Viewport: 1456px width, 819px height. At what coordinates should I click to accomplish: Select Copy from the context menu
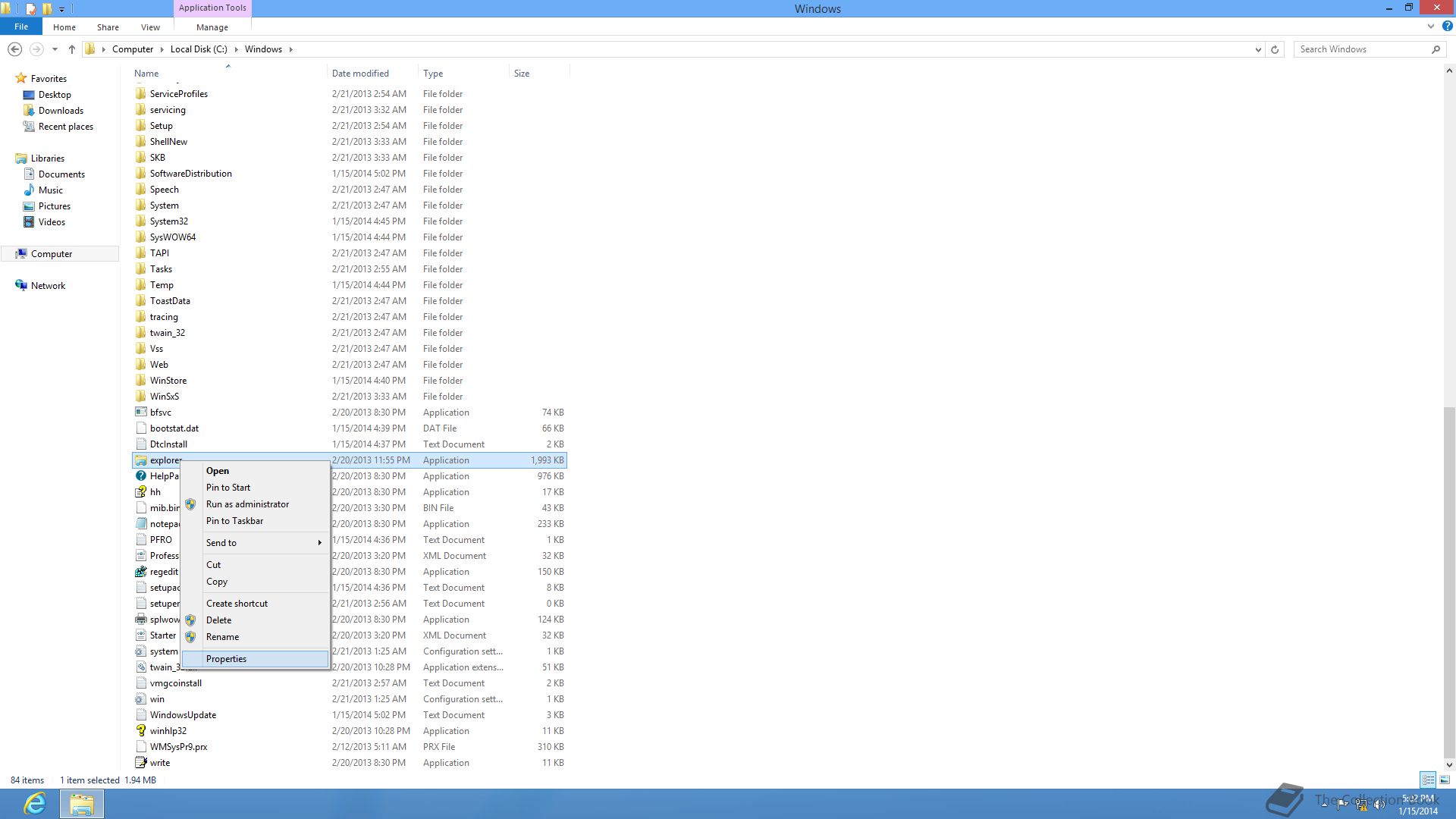pos(255,582)
